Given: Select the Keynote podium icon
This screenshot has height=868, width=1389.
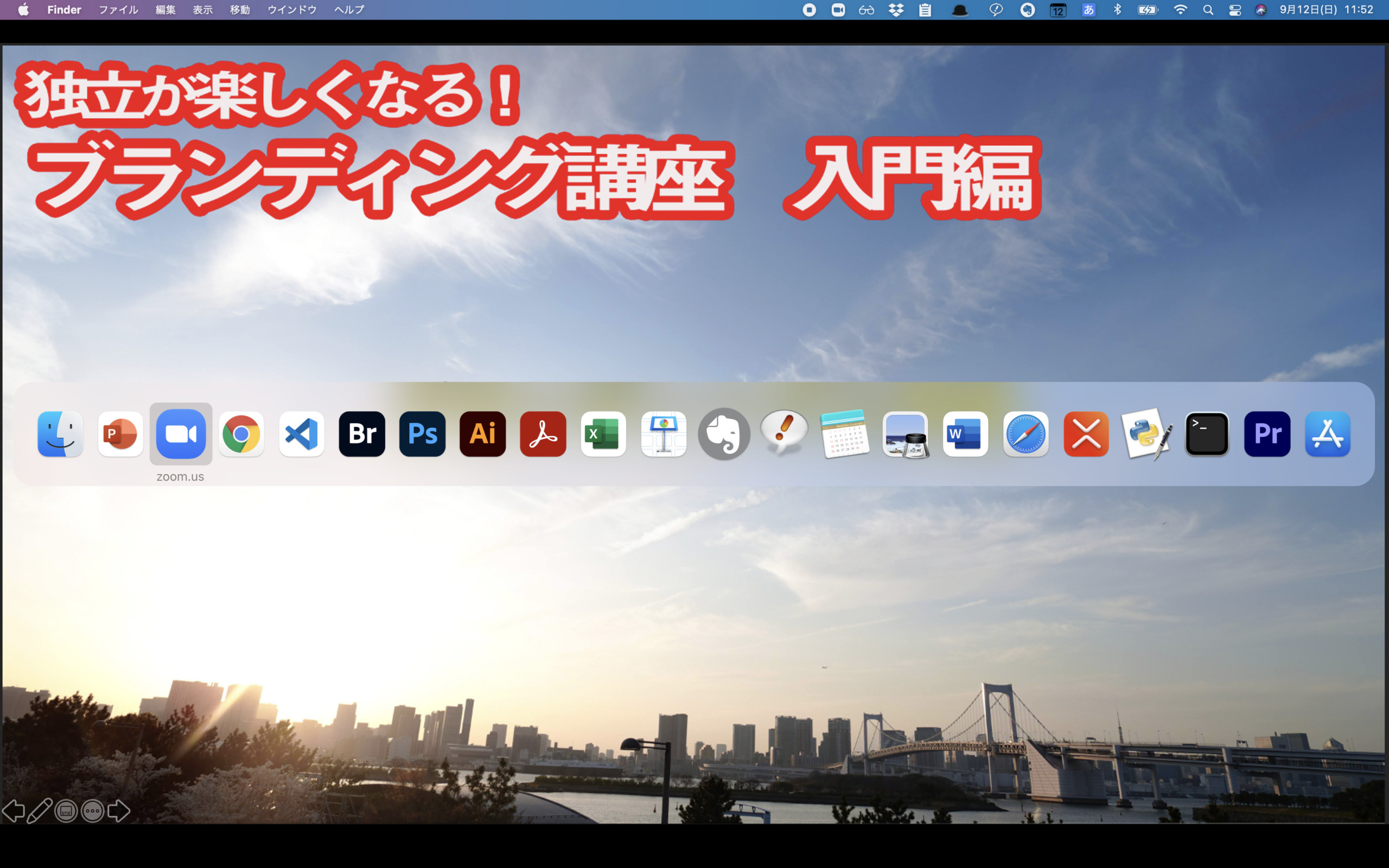Looking at the screenshot, I should pos(664,434).
